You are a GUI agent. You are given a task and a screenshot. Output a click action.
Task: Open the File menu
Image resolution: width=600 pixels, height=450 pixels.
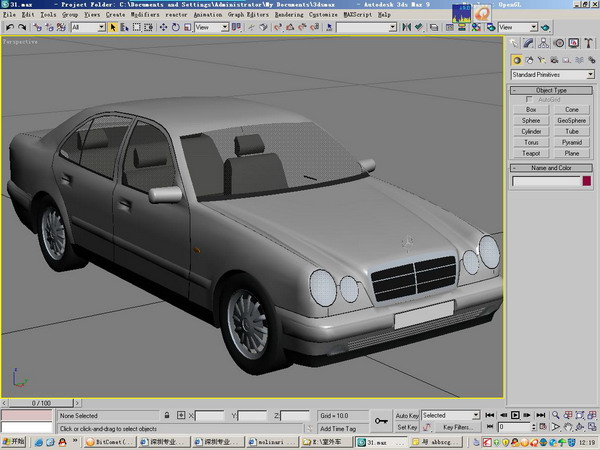(9, 15)
